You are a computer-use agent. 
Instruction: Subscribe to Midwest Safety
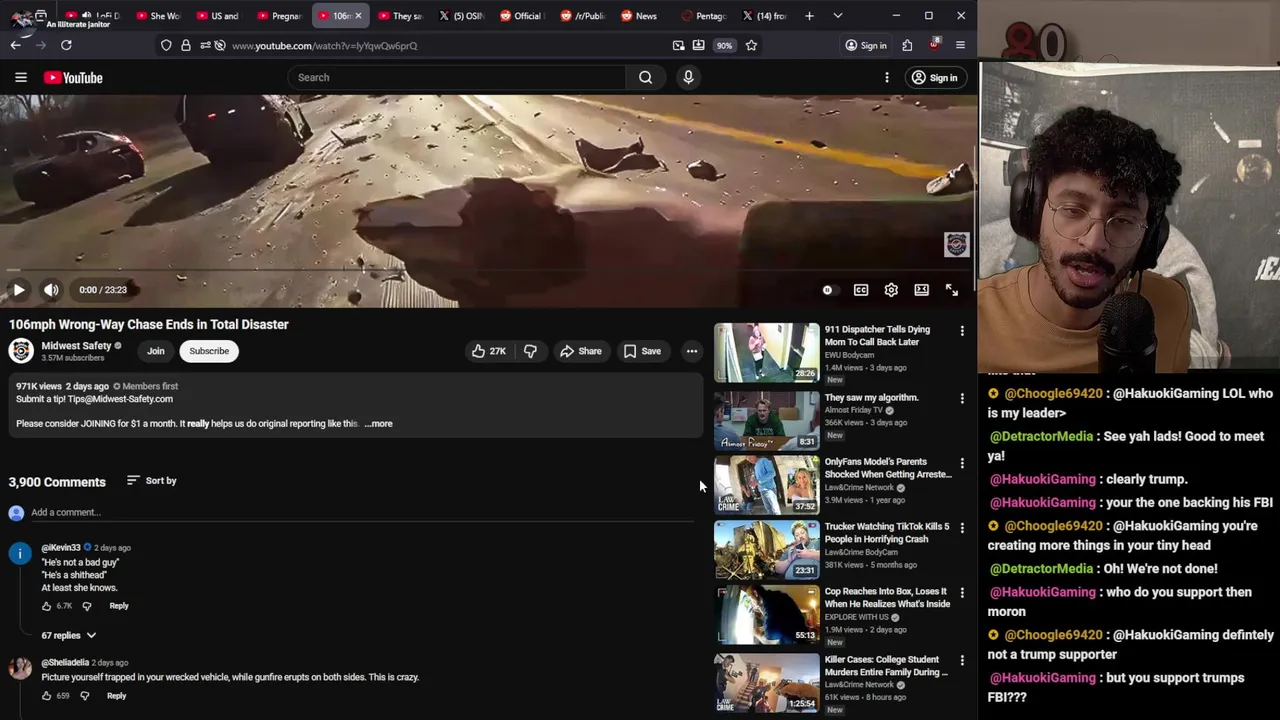point(209,351)
